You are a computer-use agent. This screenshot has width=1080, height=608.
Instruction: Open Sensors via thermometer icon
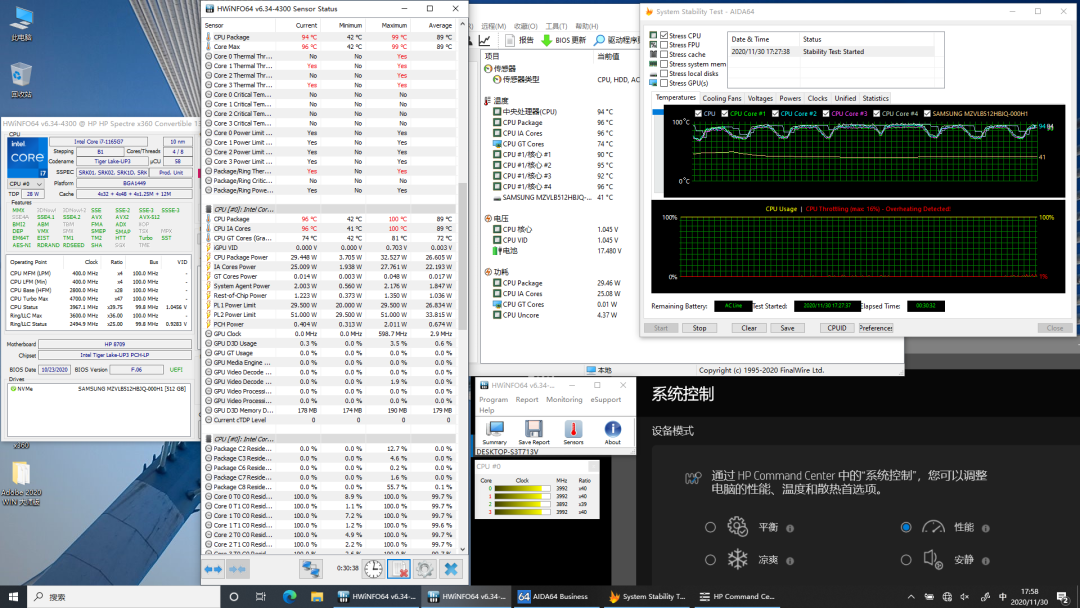tap(573, 428)
